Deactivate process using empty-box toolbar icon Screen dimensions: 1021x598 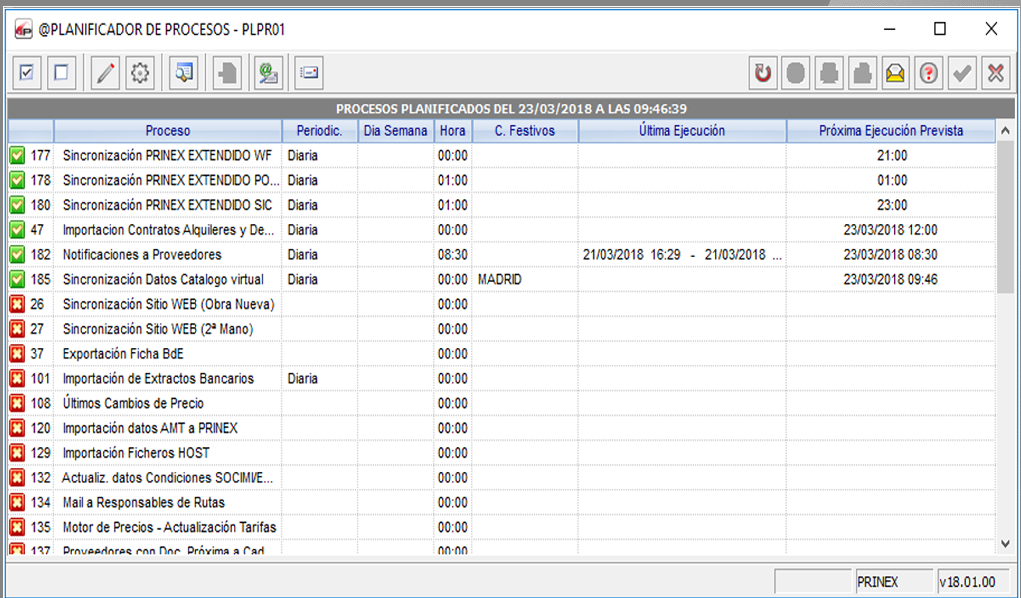pos(60,72)
